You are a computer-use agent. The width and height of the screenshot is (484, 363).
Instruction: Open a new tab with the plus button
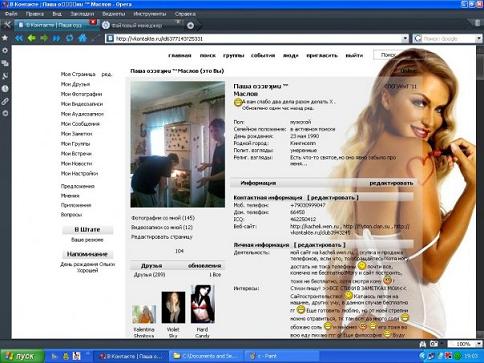click(190, 25)
